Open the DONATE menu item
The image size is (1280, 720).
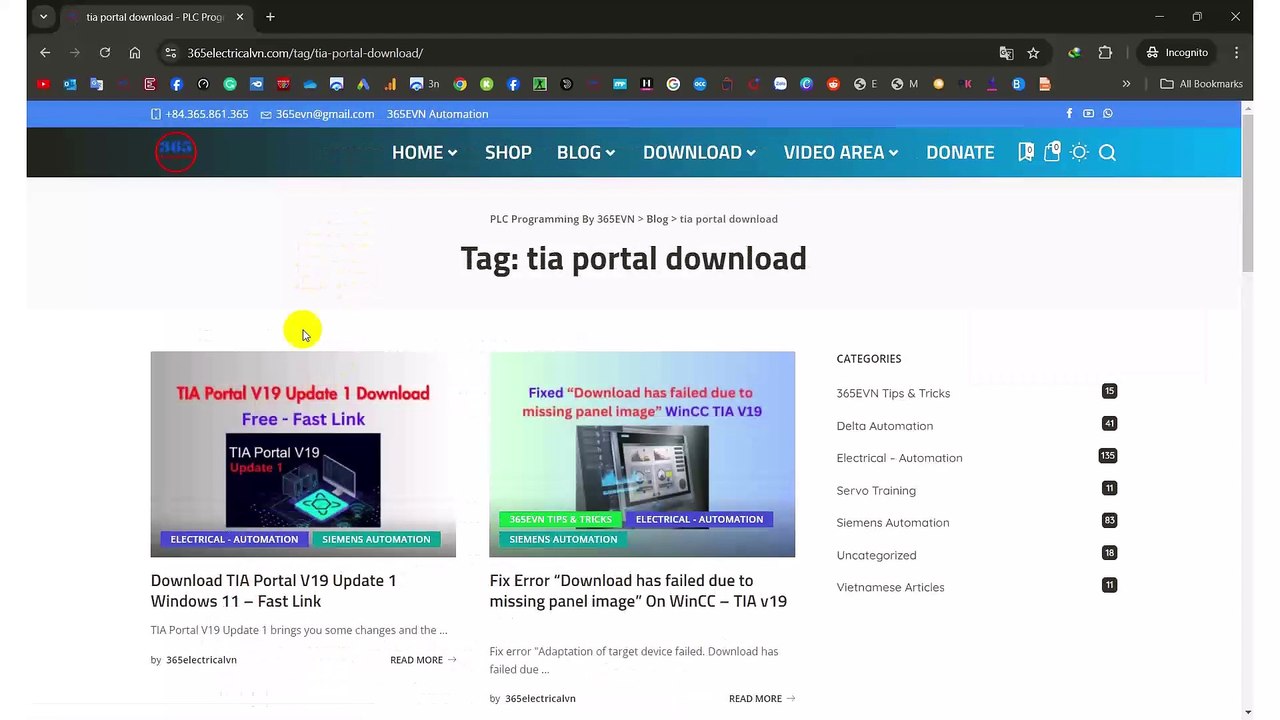(960, 152)
